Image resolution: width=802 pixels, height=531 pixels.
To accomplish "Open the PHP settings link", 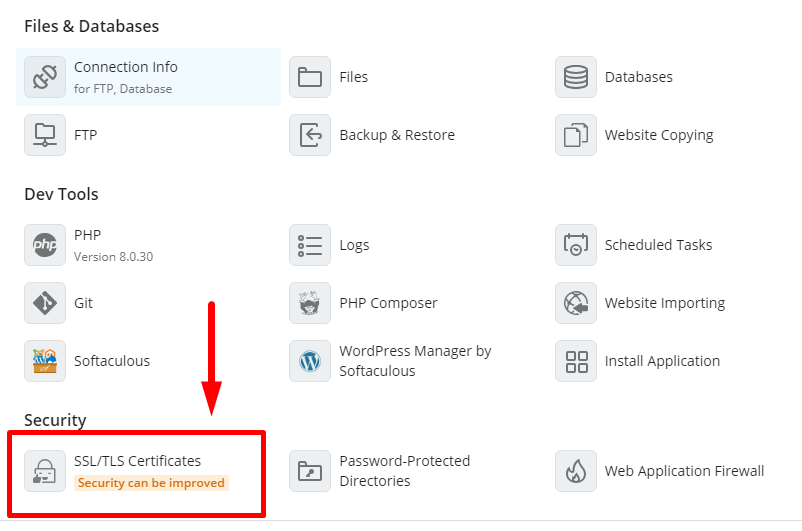I will coord(87,235).
